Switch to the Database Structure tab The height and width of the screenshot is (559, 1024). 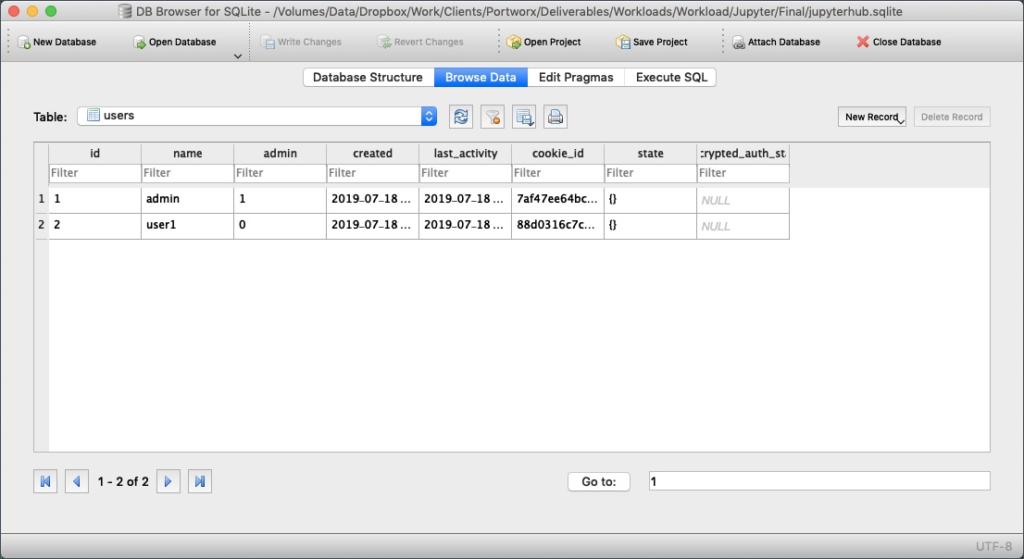coord(368,77)
